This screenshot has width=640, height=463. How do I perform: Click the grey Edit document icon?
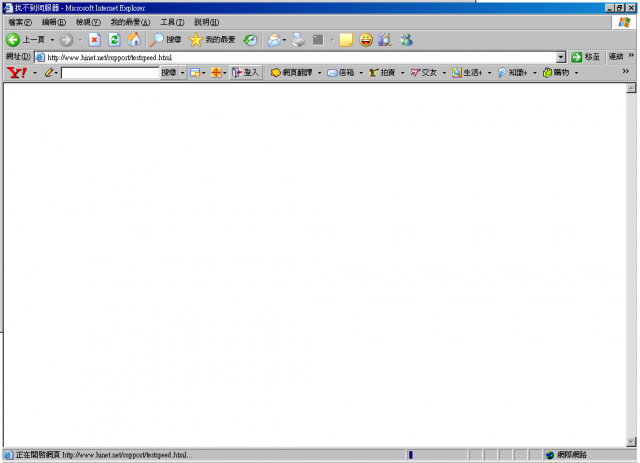point(318,40)
